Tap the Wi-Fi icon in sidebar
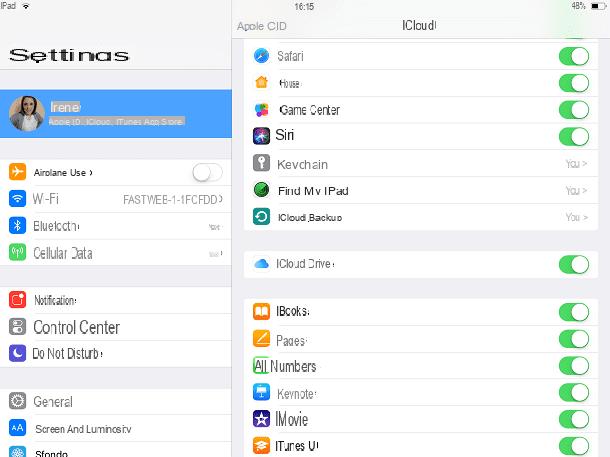The height and width of the screenshot is (457, 610). tap(18, 199)
